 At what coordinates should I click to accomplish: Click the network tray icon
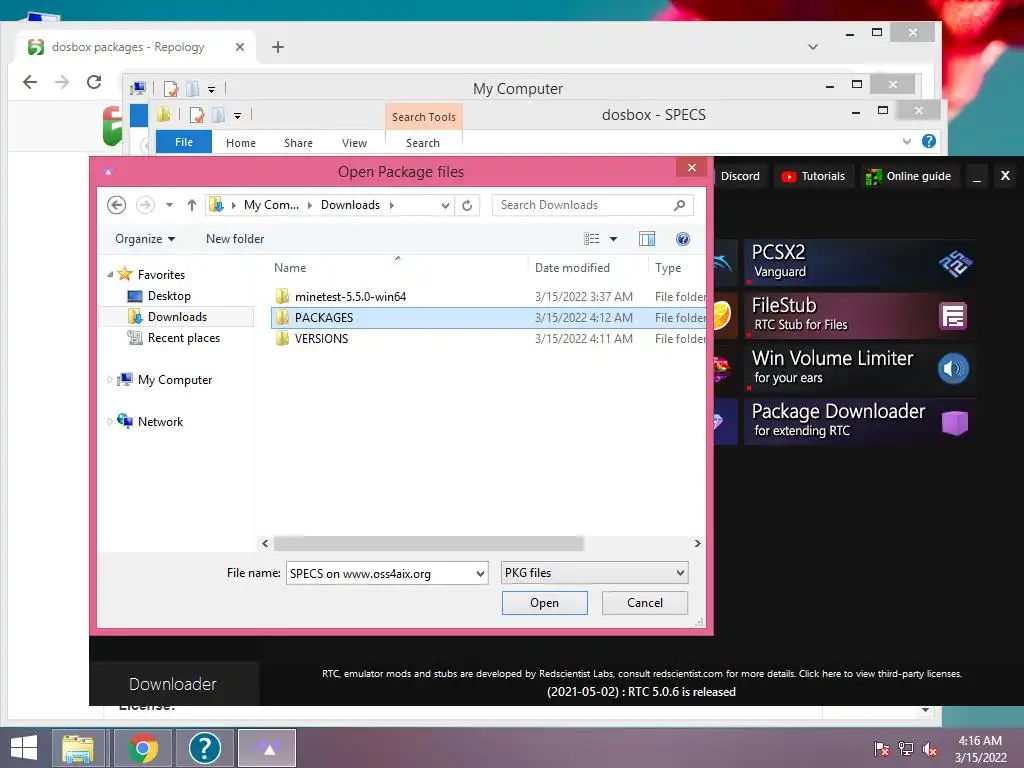point(906,749)
